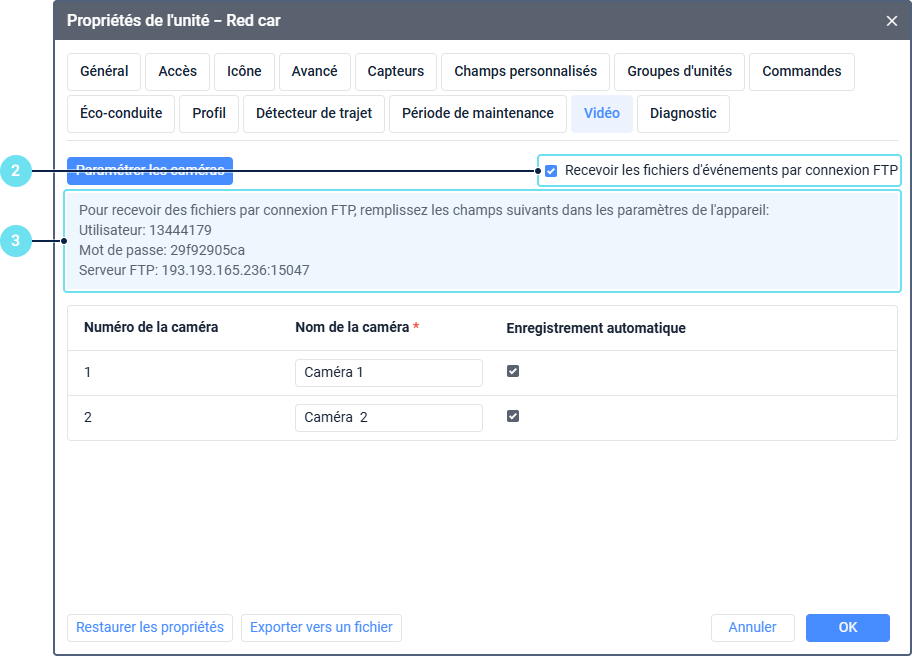Viewport: 912px width, 656px height.
Task: Click the numbered callout marker 3
Action: click(15, 240)
